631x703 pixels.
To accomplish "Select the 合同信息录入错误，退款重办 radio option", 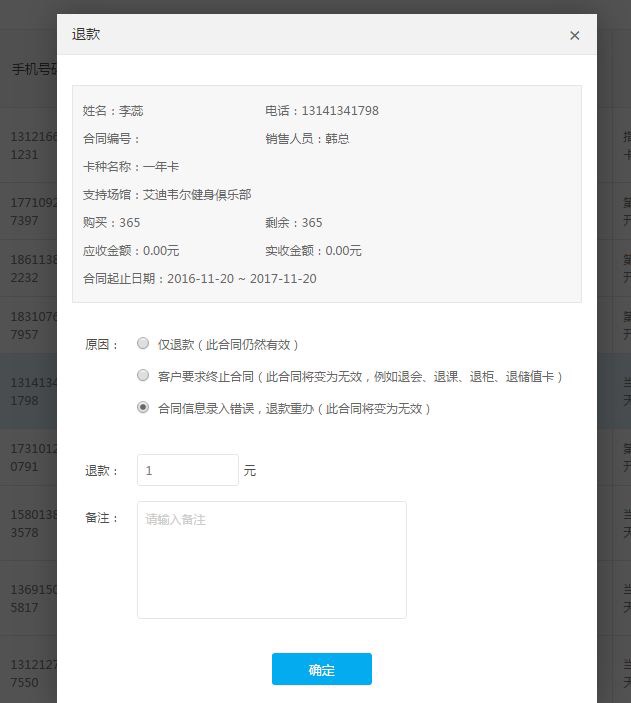I will click(143, 408).
